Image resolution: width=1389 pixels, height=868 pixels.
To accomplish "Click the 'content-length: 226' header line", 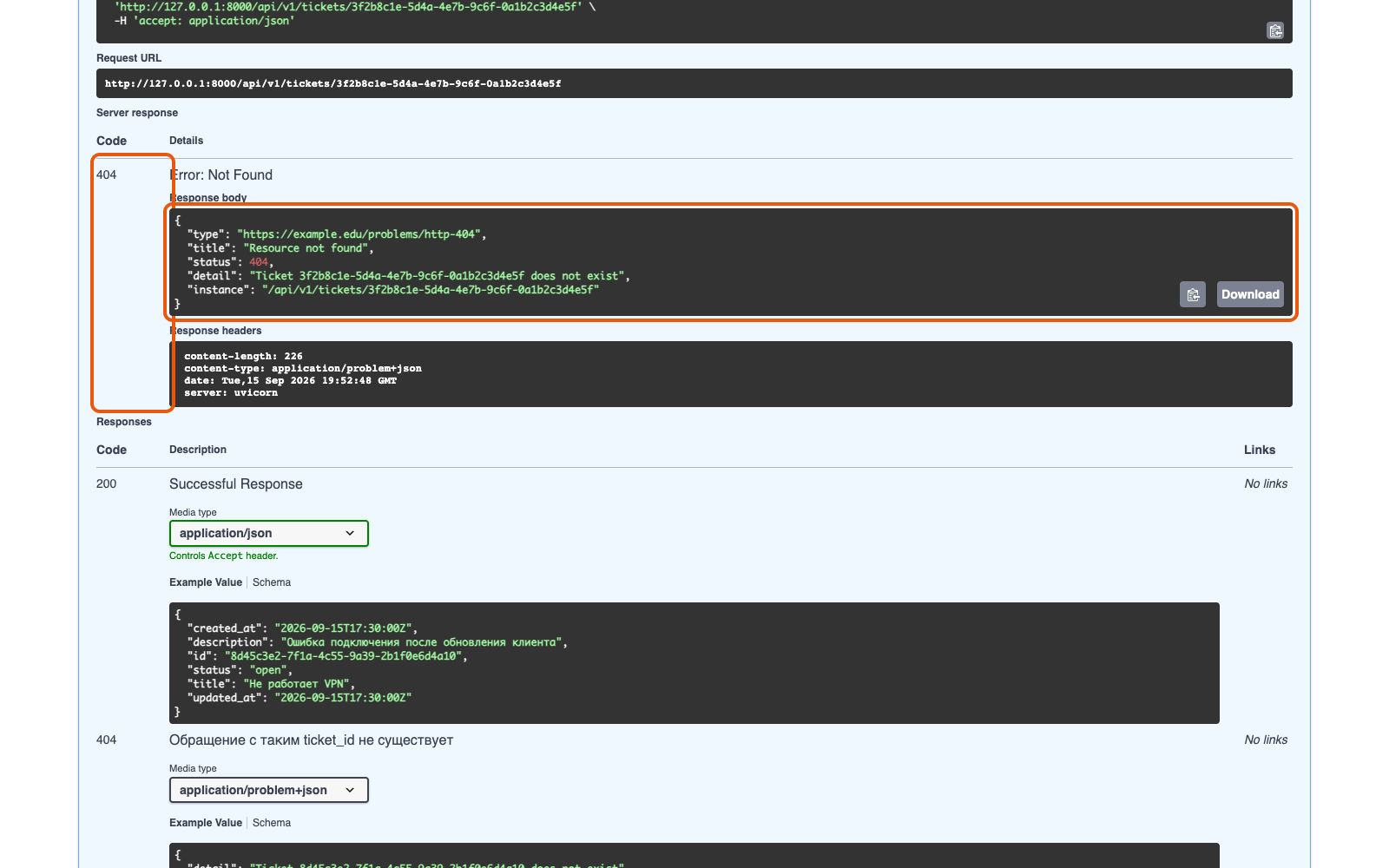I will (243, 356).
